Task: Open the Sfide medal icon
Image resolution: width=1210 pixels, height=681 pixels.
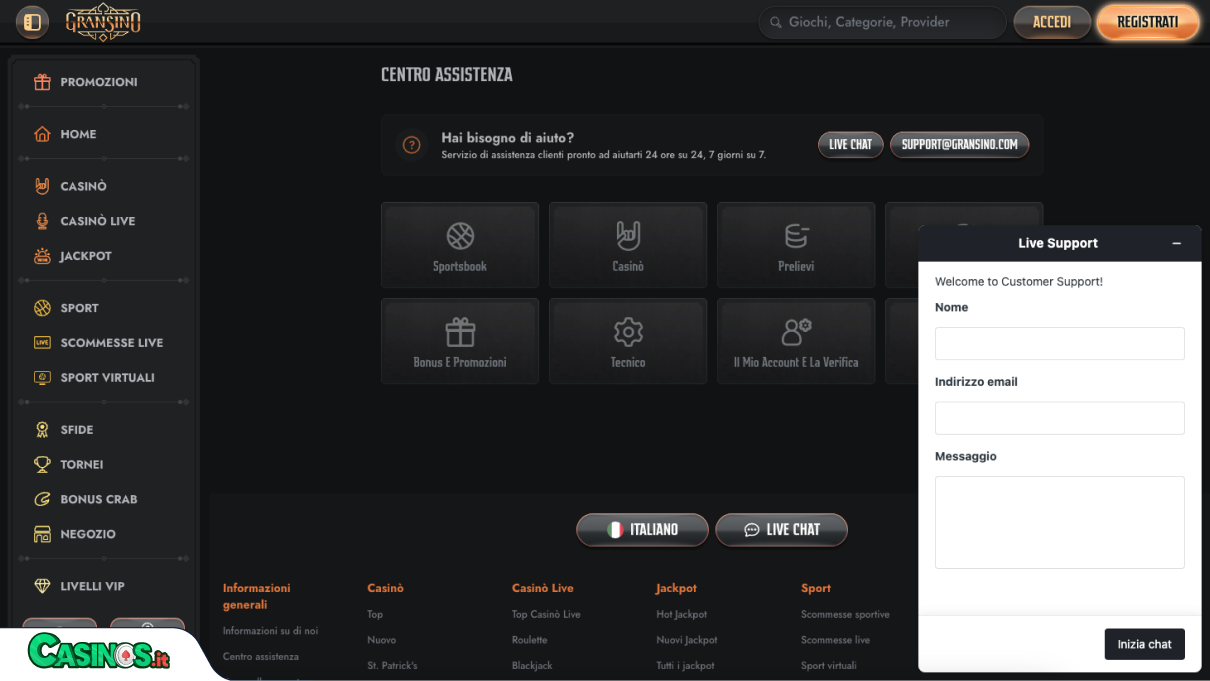Action: pyautogui.click(x=42, y=430)
